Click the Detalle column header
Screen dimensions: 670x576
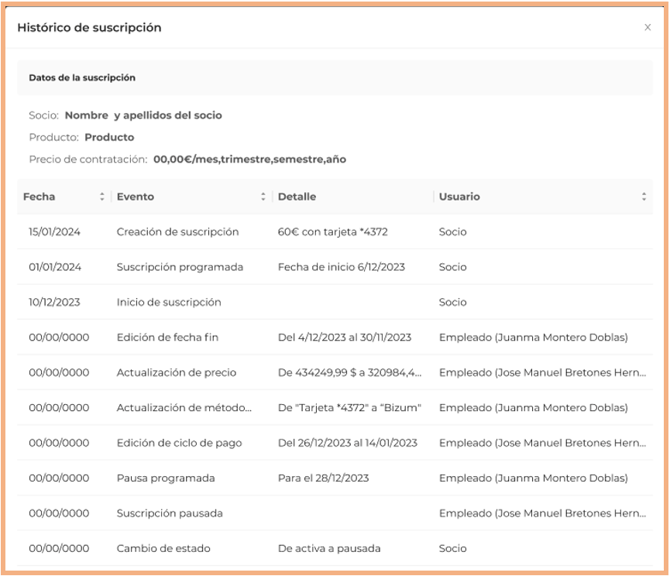click(x=297, y=197)
